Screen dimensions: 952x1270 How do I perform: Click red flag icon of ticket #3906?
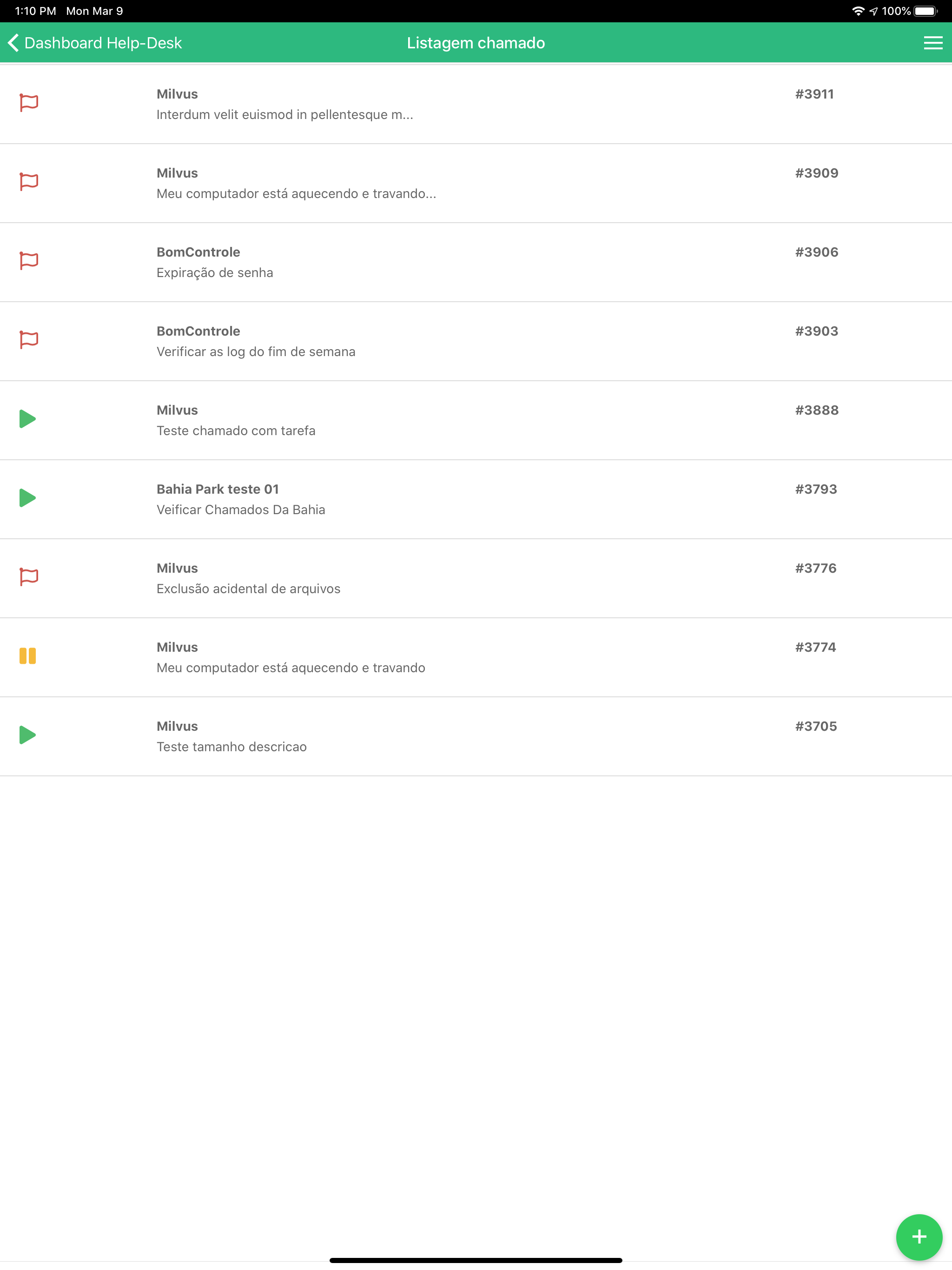click(x=29, y=261)
